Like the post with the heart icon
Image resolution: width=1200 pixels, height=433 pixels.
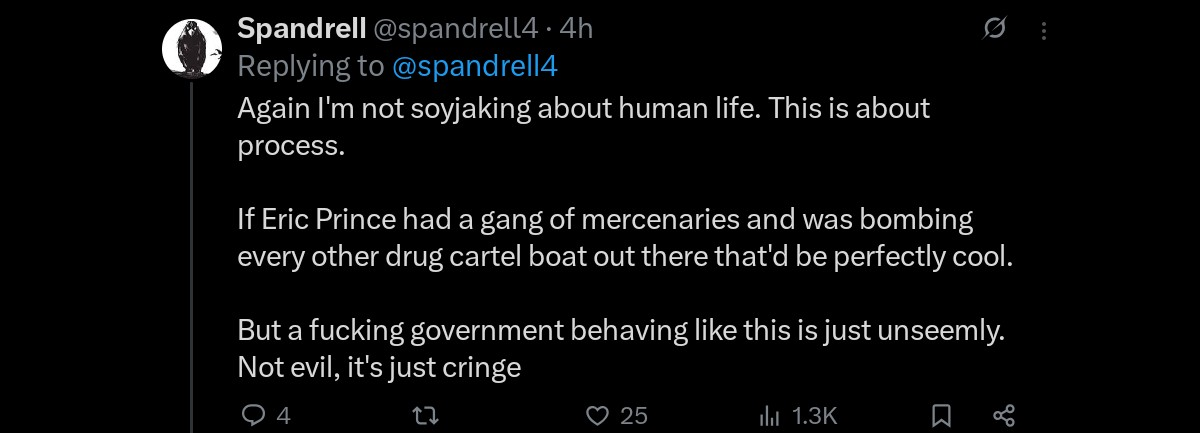point(598,415)
